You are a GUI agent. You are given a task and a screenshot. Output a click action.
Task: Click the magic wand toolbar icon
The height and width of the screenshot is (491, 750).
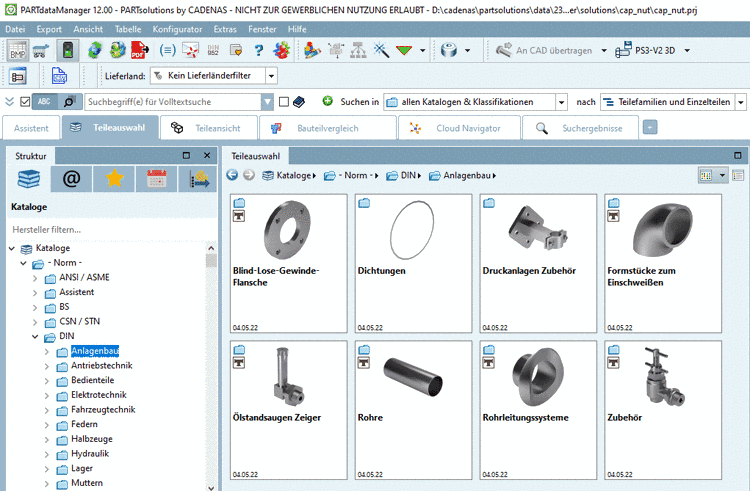(381, 50)
